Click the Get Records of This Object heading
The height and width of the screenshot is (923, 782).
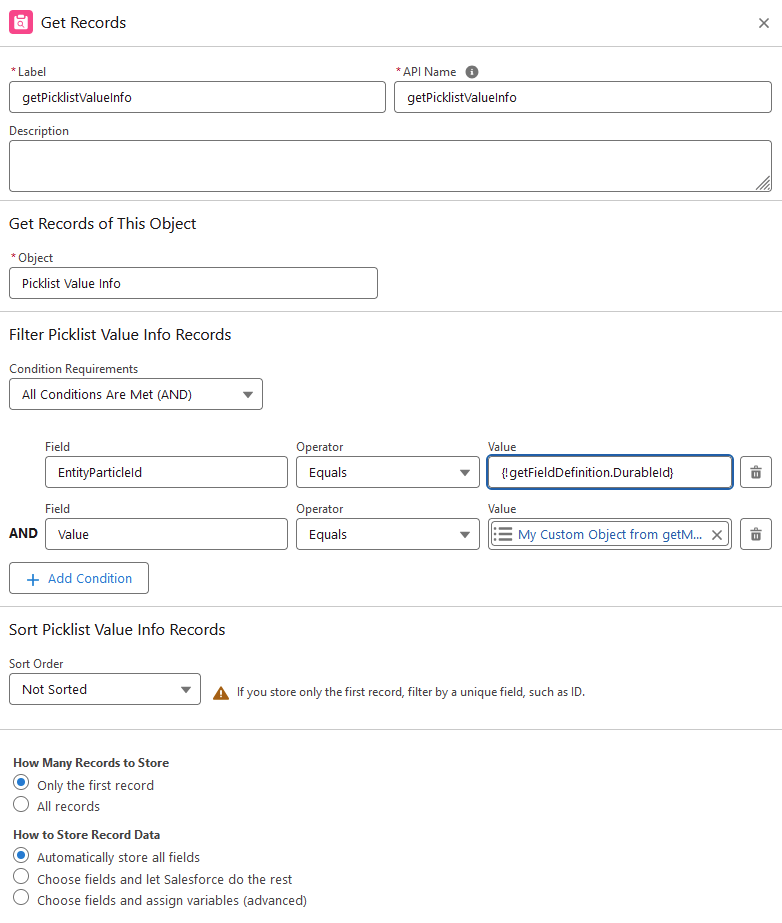pyautogui.click(x=102, y=224)
